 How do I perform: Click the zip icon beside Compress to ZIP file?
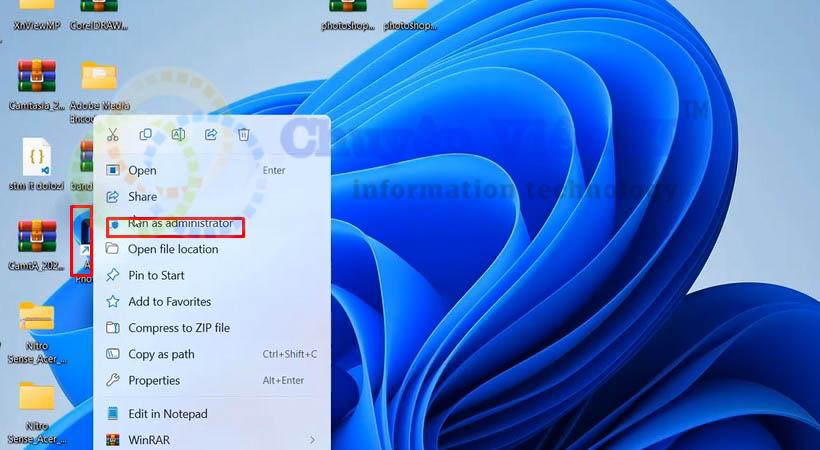point(112,328)
